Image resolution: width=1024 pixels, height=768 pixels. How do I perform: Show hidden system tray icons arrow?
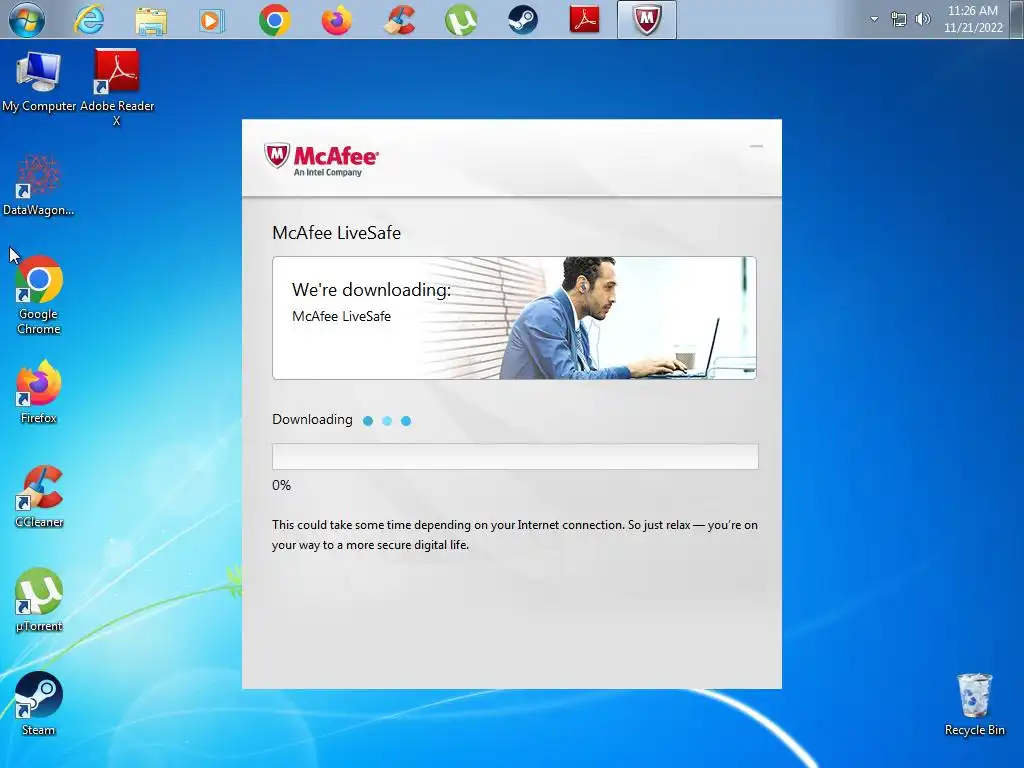[x=874, y=20]
